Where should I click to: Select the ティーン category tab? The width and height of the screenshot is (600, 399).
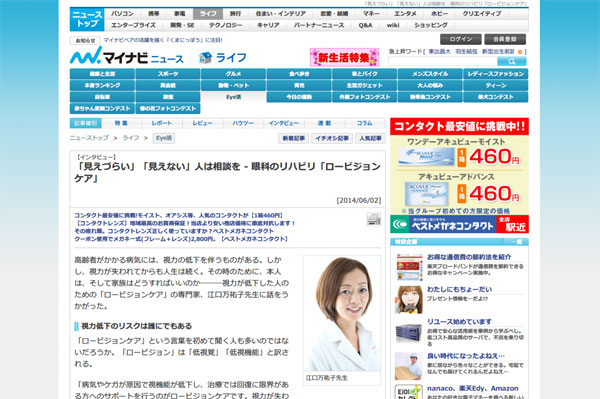(496, 85)
